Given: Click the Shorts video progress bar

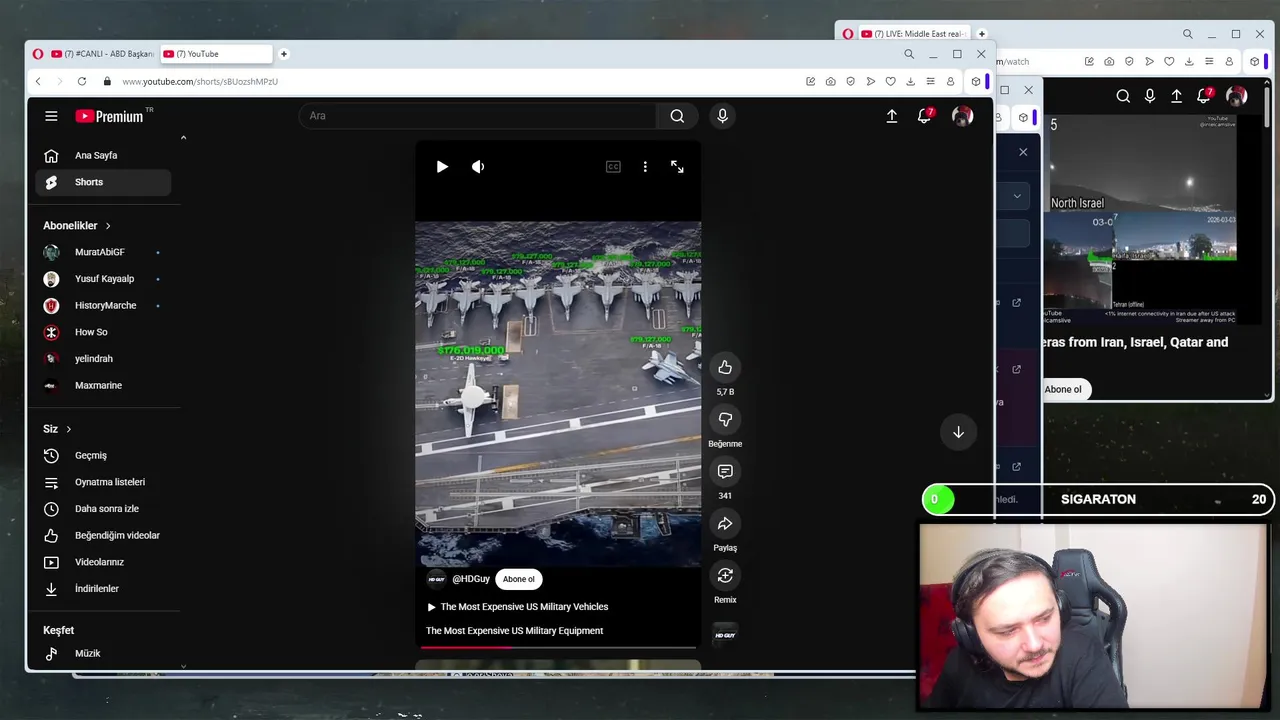Looking at the screenshot, I should pos(558,647).
